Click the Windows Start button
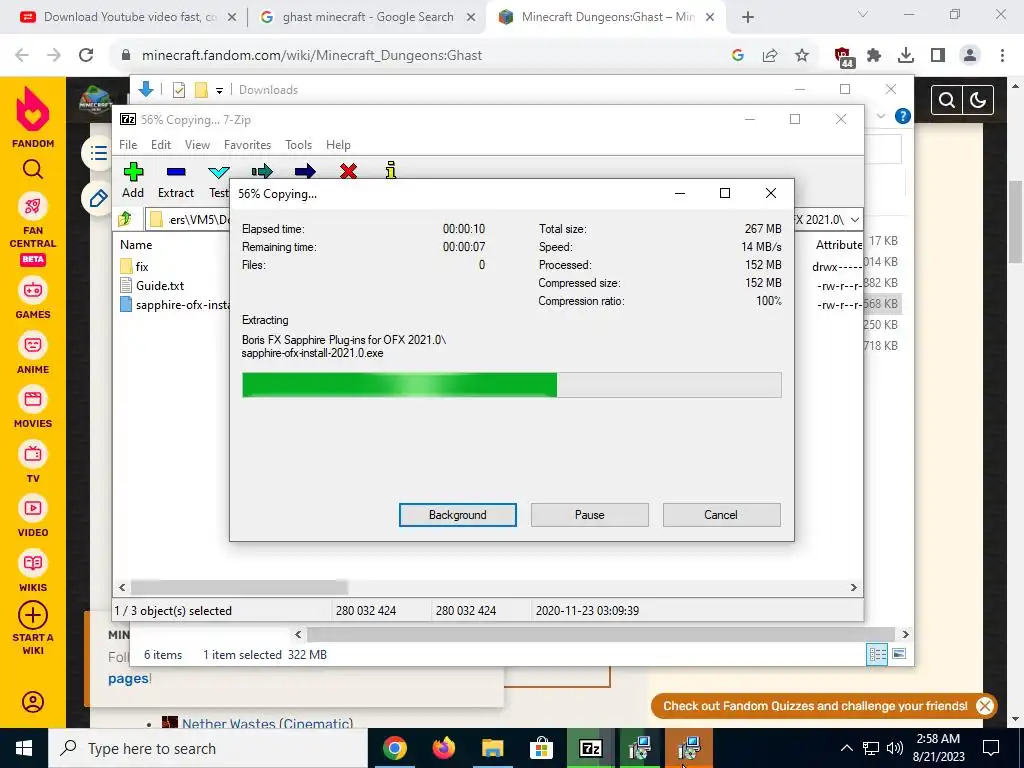Viewport: 1024px width, 768px height. coord(24,748)
